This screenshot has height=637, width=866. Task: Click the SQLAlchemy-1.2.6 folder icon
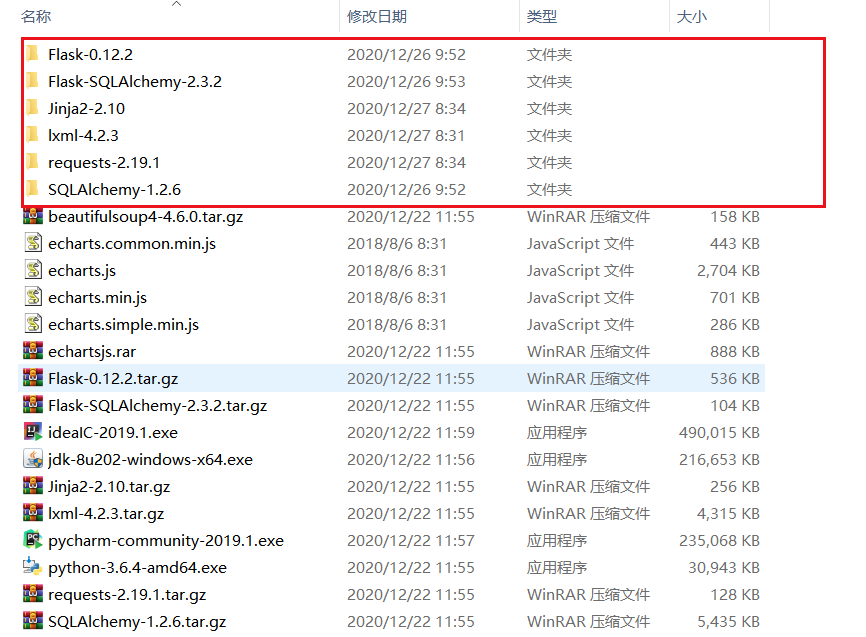[33, 189]
